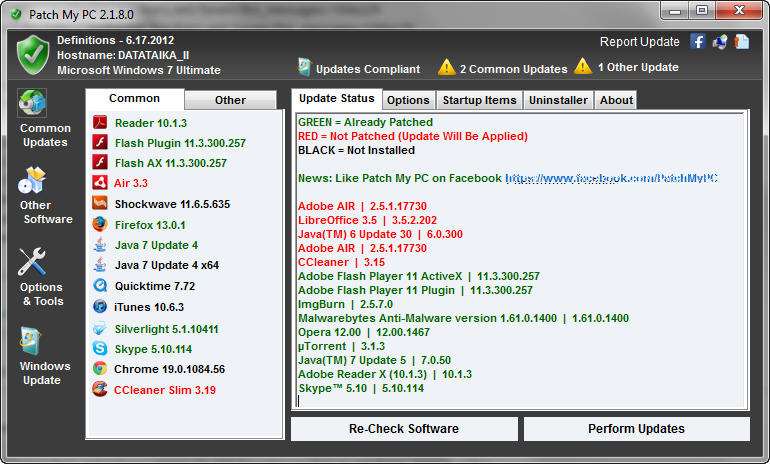Open the Options tab
Image resolution: width=770 pixels, height=464 pixels.
(408, 100)
